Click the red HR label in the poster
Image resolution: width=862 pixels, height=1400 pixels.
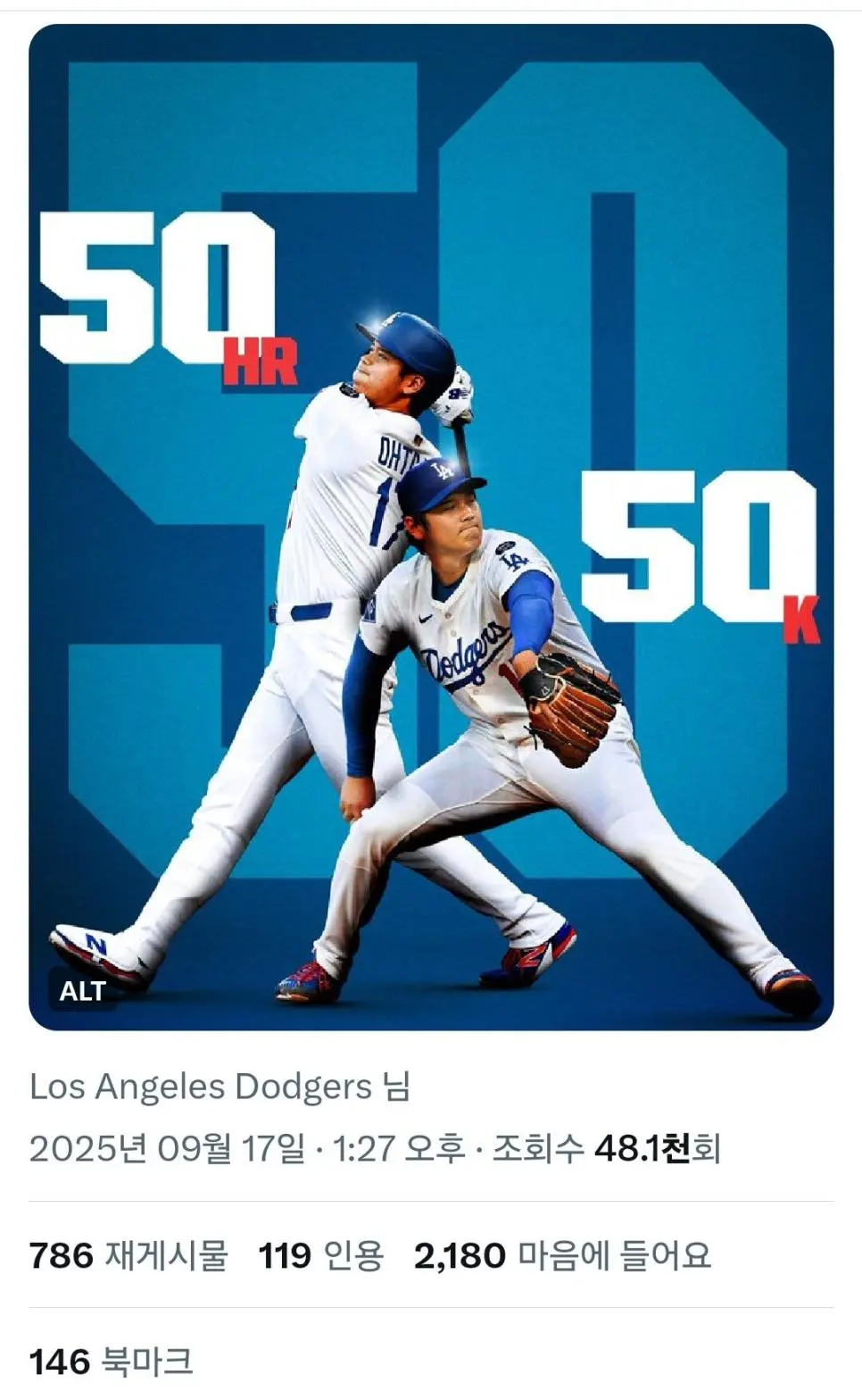[x=260, y=365]
